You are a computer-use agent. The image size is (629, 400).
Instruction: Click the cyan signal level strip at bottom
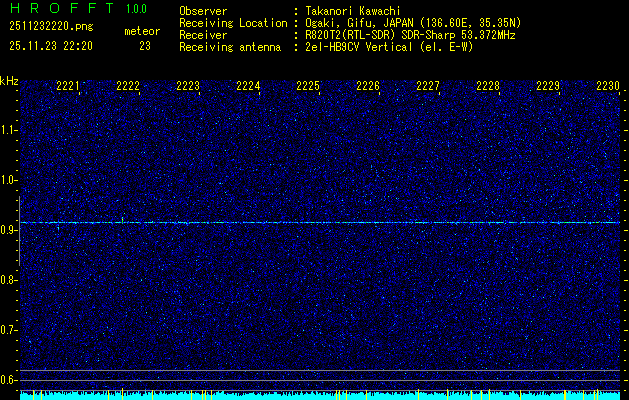point(320,396)
